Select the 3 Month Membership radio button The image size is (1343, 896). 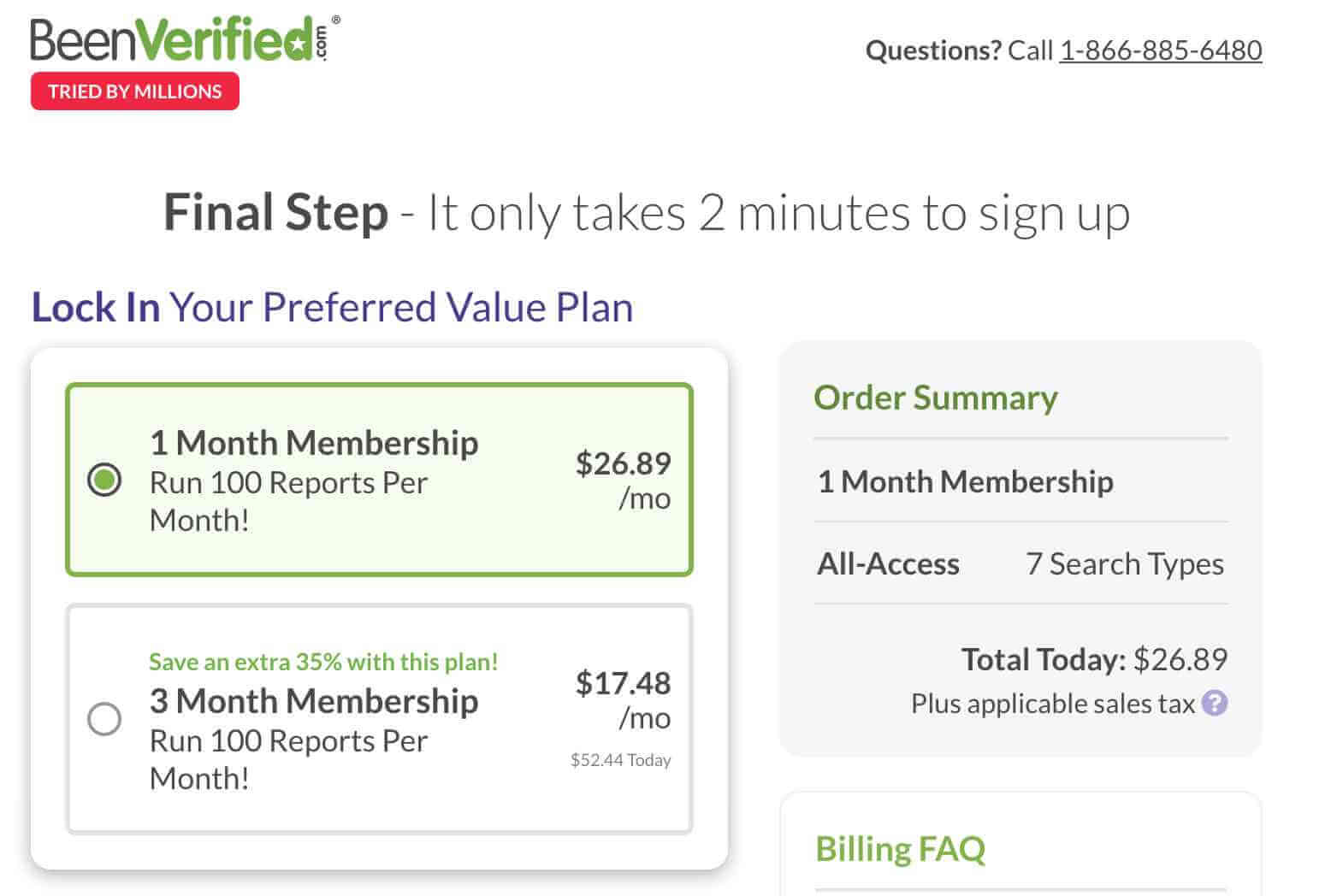pos(104,719)
